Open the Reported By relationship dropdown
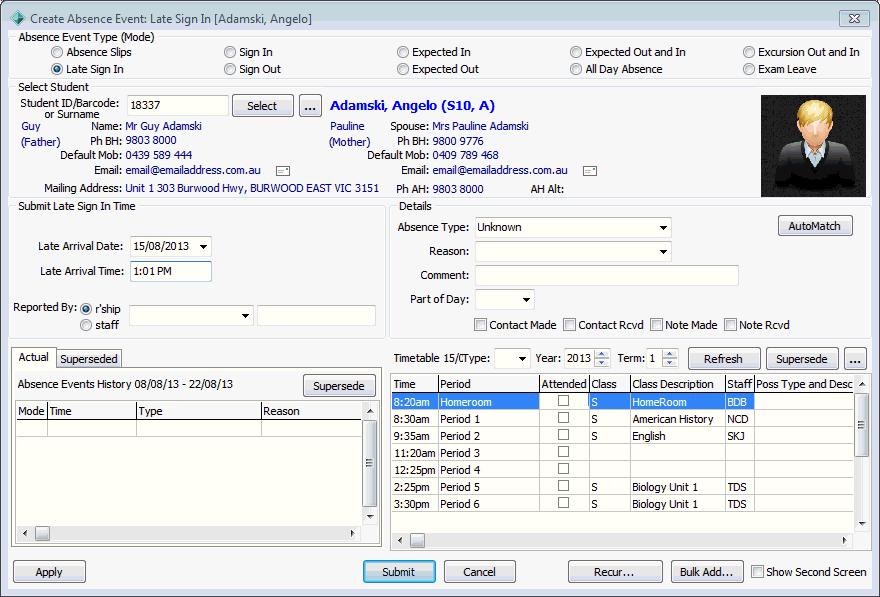Screen dimensions: 880x597 point(245,316)
